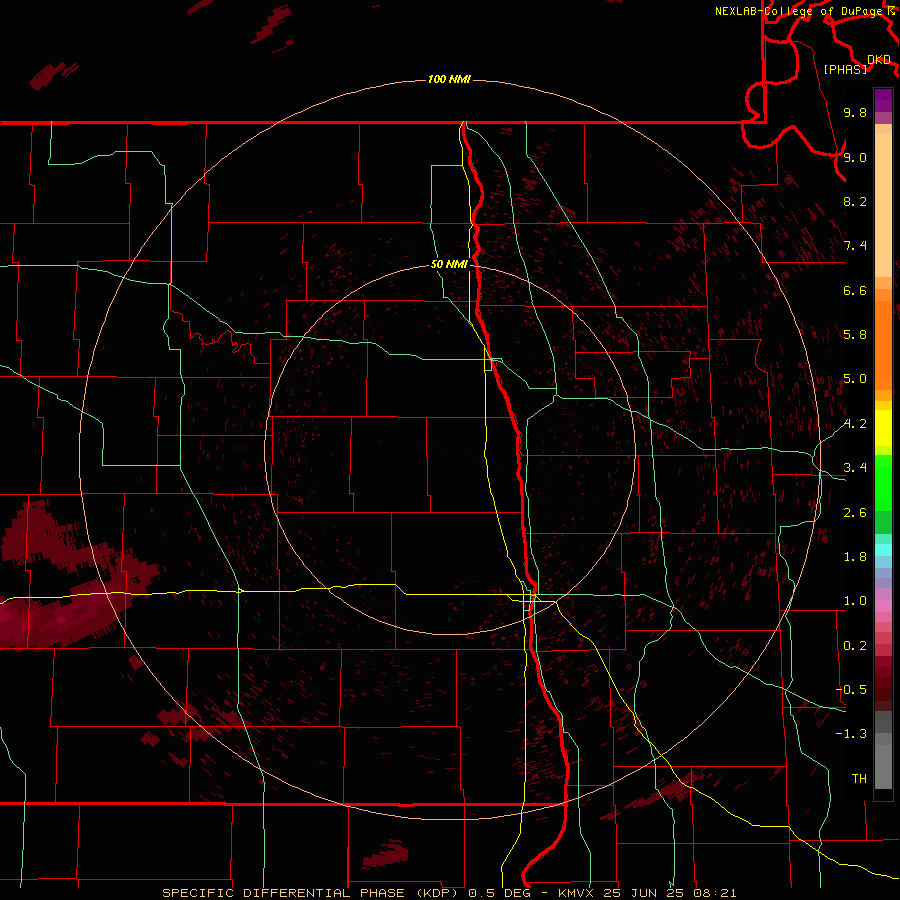The image size is (900, 900).
Task: Click the 2.6 scale value
Action: point(855,513)
